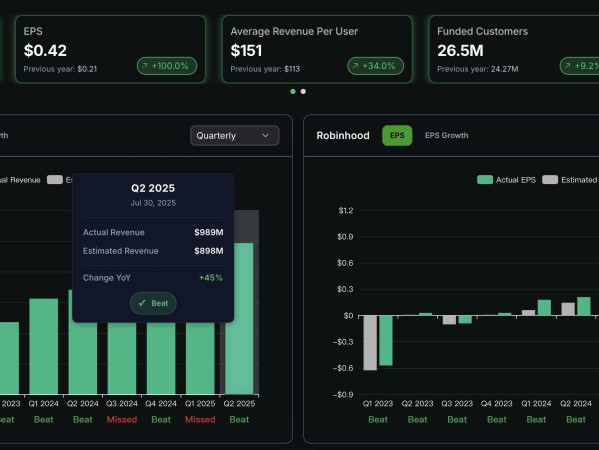Click the up-right arrow icon in +34.0% badge

click(x=355, y=66)
